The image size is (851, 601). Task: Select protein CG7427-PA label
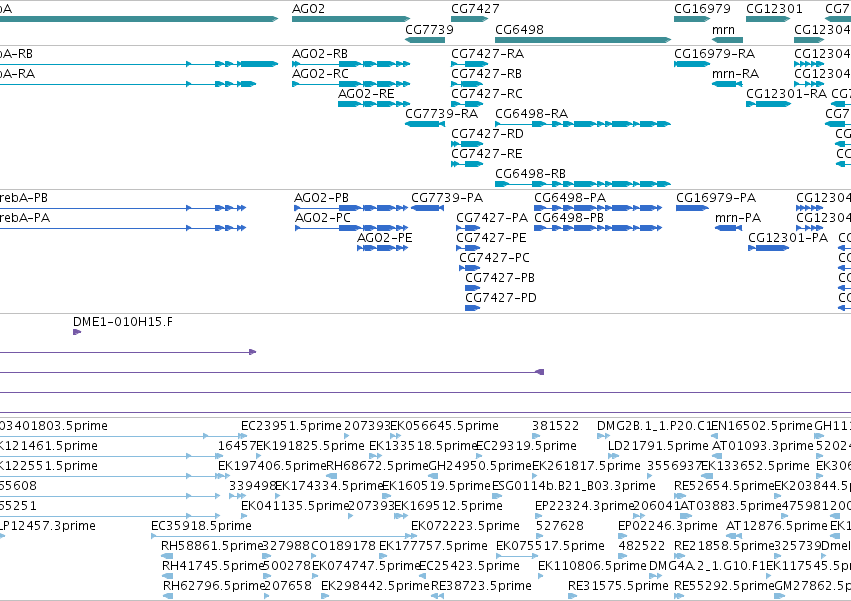point(492,218)
